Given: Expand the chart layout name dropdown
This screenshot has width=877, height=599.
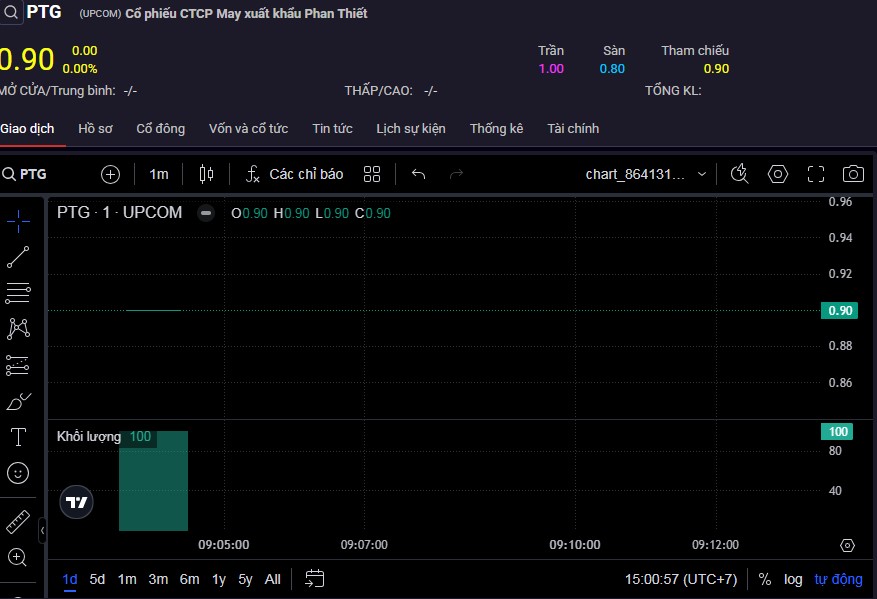Looking at the screenshot, I should [702, 174].
